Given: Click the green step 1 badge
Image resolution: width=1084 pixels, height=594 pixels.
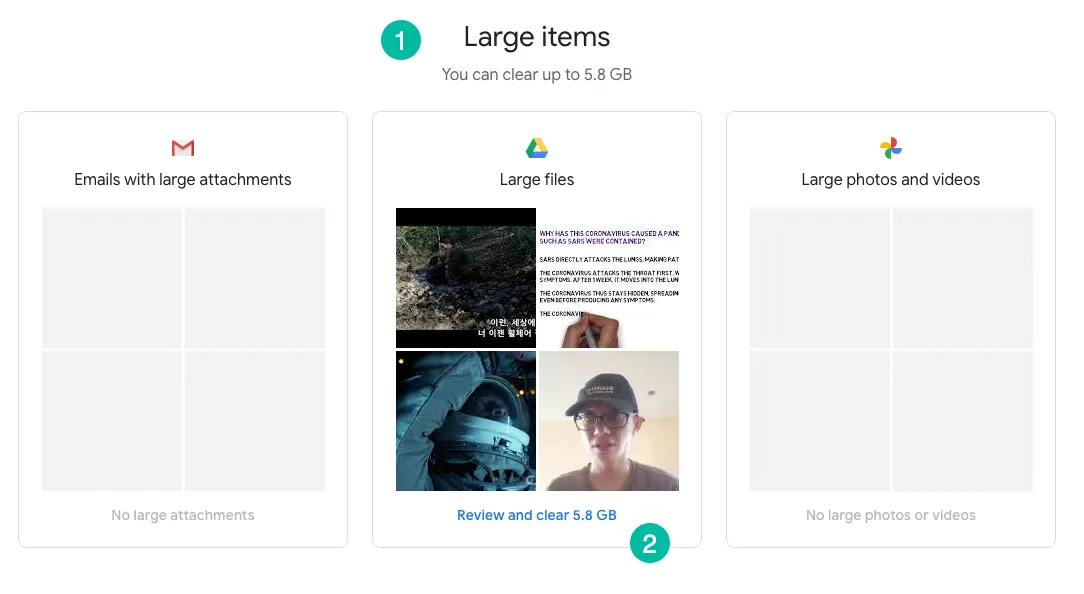Looking at the screenshot, I should [400, 40].
